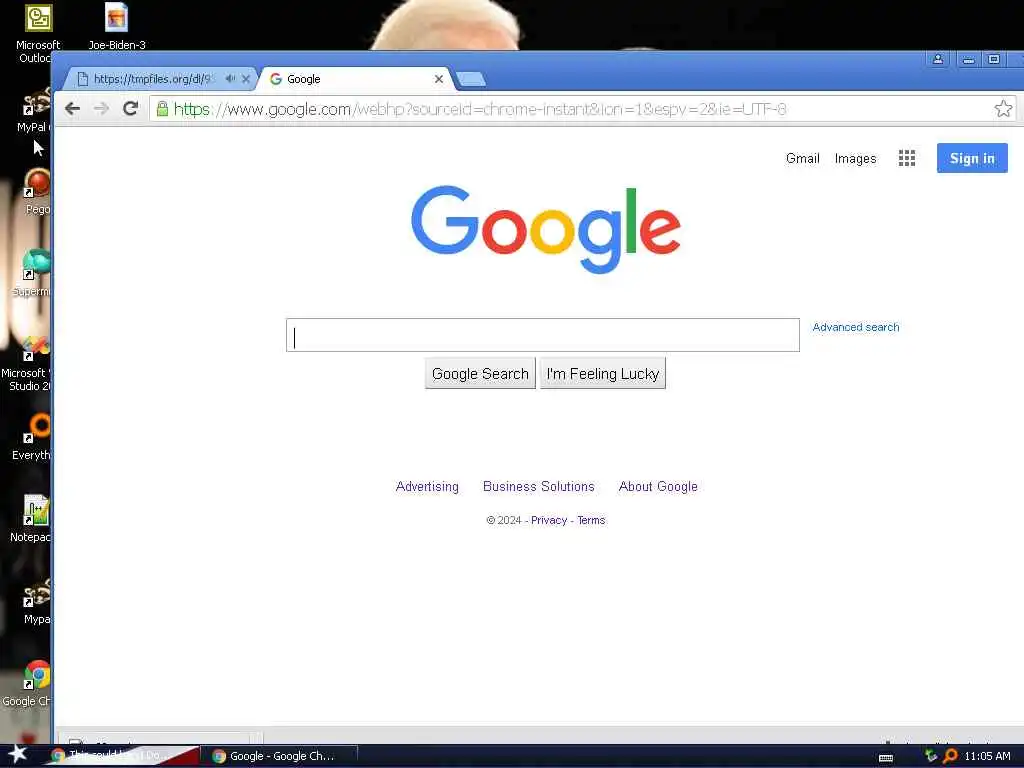
Task: Open the Gmail link
Action: 803,158
